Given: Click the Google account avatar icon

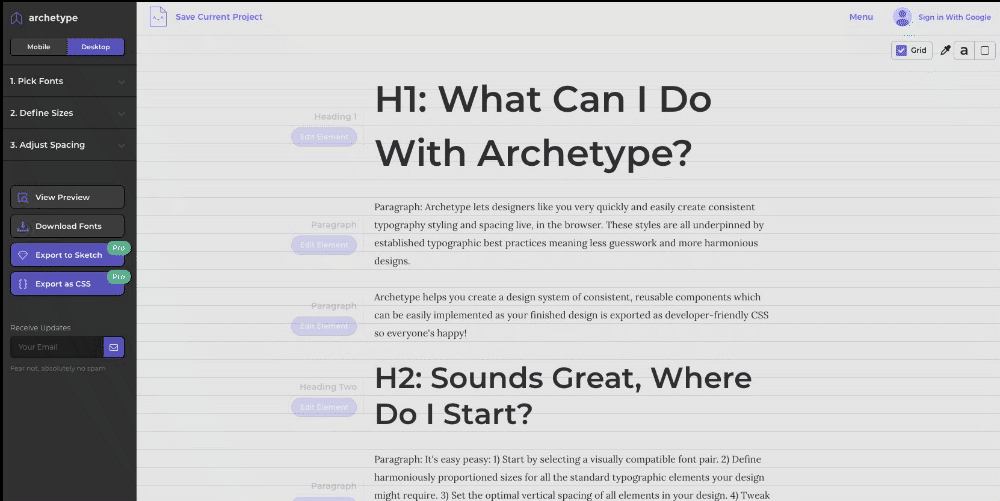Looking at the screenshot, I should [x=902, y=17].
